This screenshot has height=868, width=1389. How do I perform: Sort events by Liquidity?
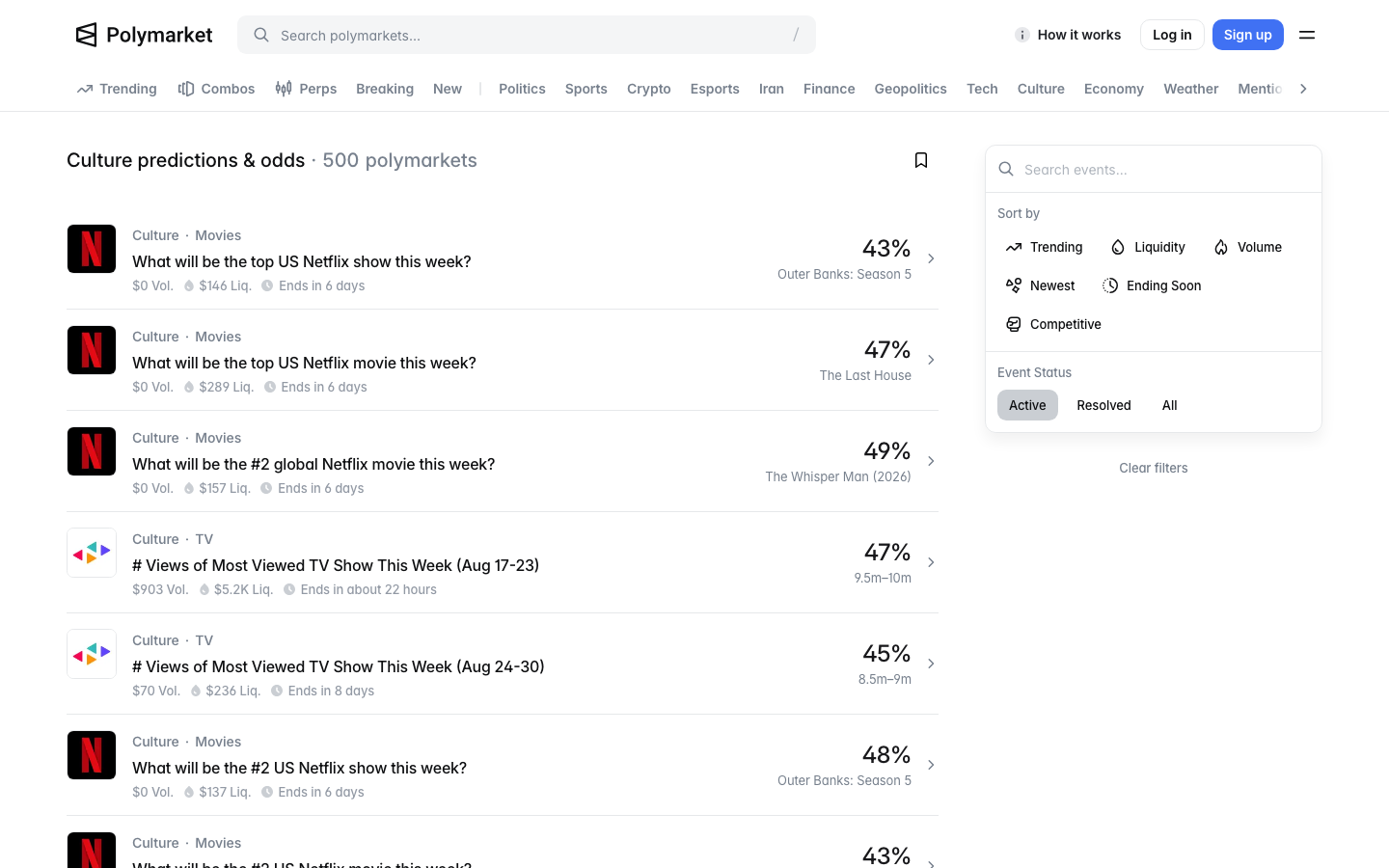pos(1148,247)
